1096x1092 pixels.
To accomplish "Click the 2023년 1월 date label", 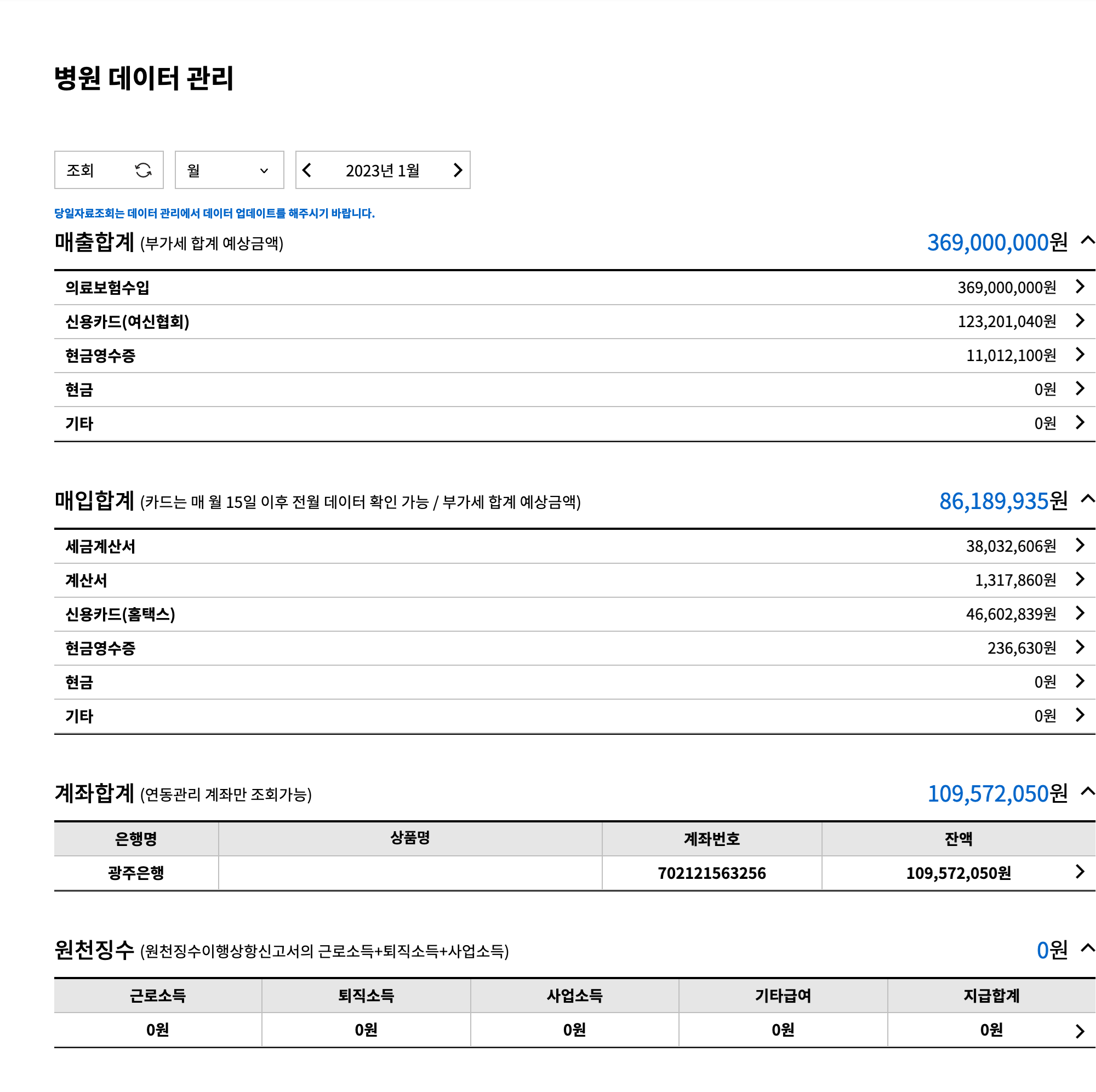I will click(x=383, y=170).
